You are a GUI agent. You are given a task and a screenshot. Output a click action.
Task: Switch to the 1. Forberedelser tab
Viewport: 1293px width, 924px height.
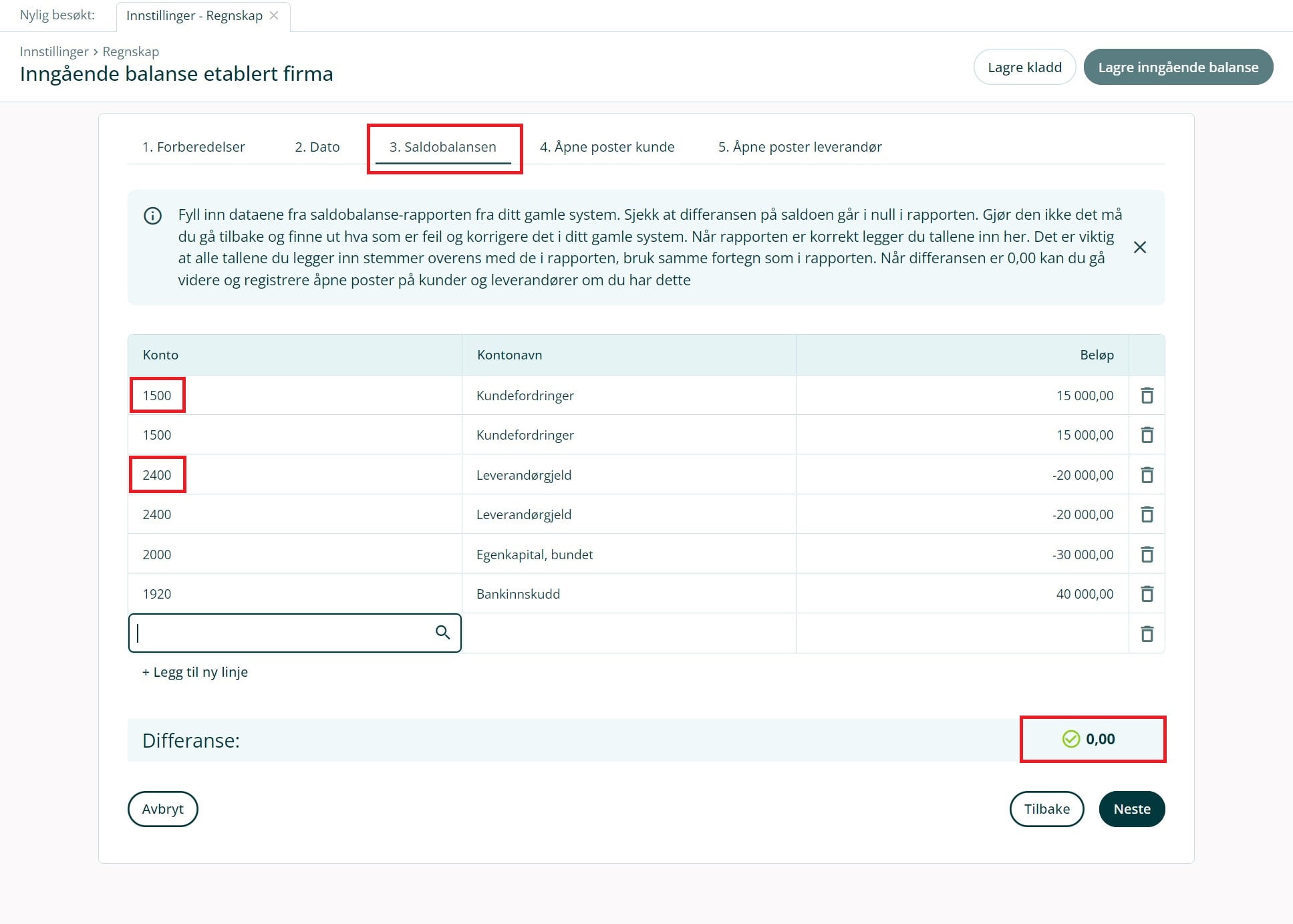193,147
